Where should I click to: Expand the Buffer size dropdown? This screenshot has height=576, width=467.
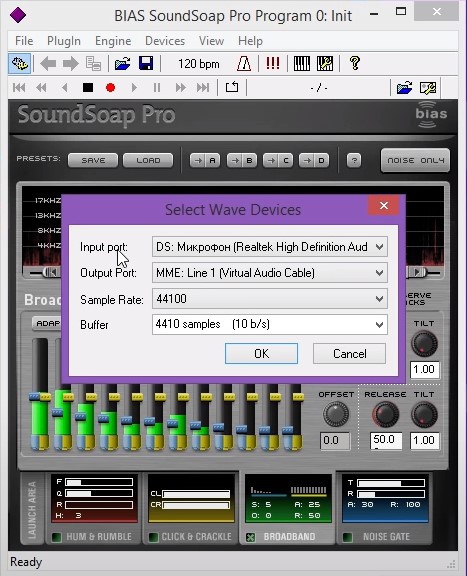(270, 324)
